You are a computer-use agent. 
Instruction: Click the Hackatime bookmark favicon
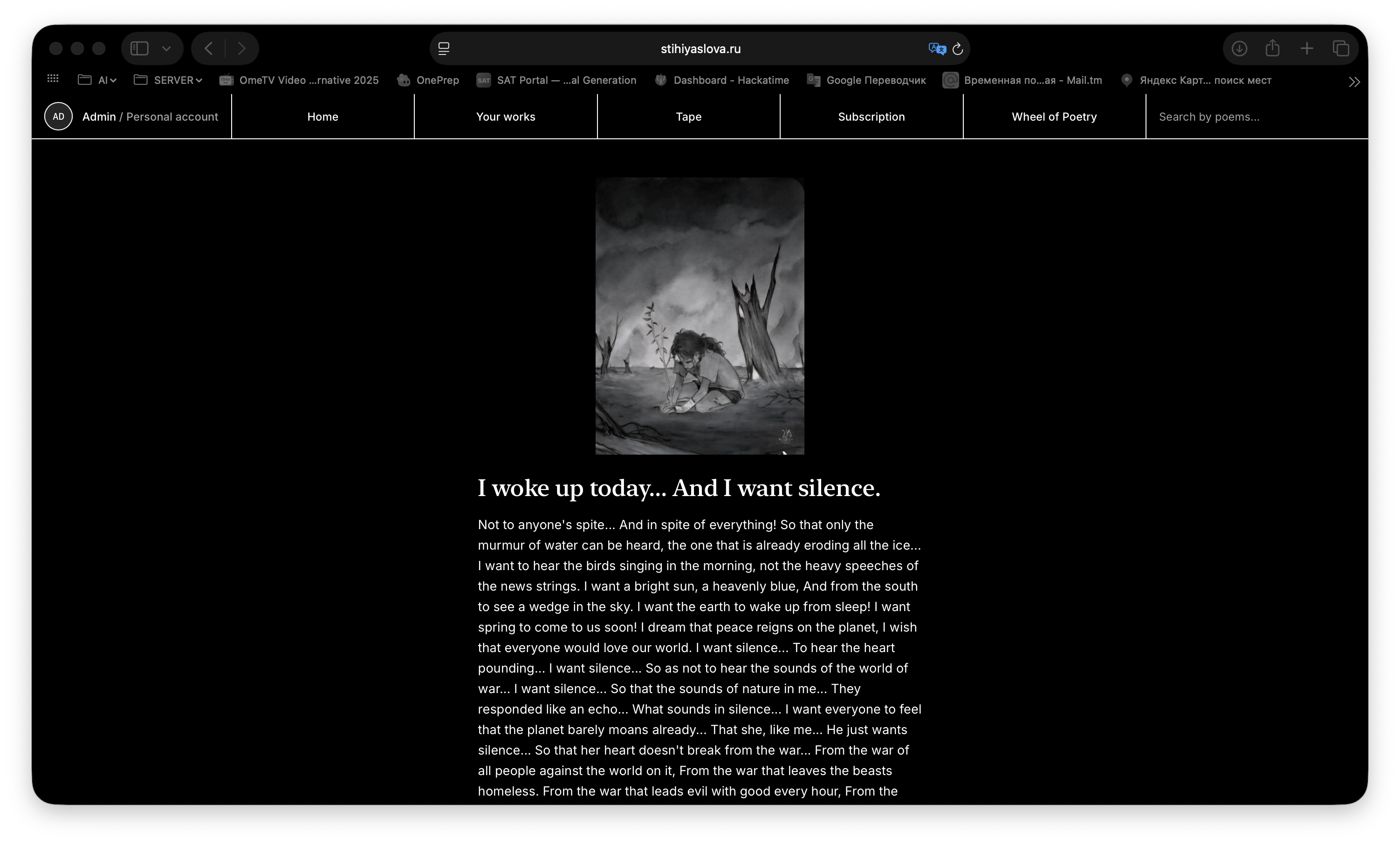pos(661,80)
